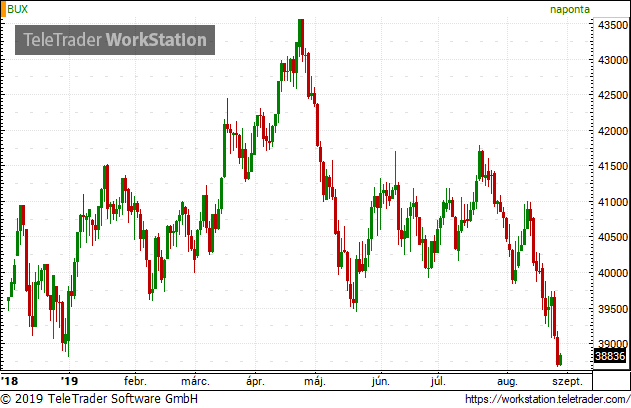Open the workstation.teletrader.com link
This screenshot has height=408, width=631.
(x=547, y=399)
